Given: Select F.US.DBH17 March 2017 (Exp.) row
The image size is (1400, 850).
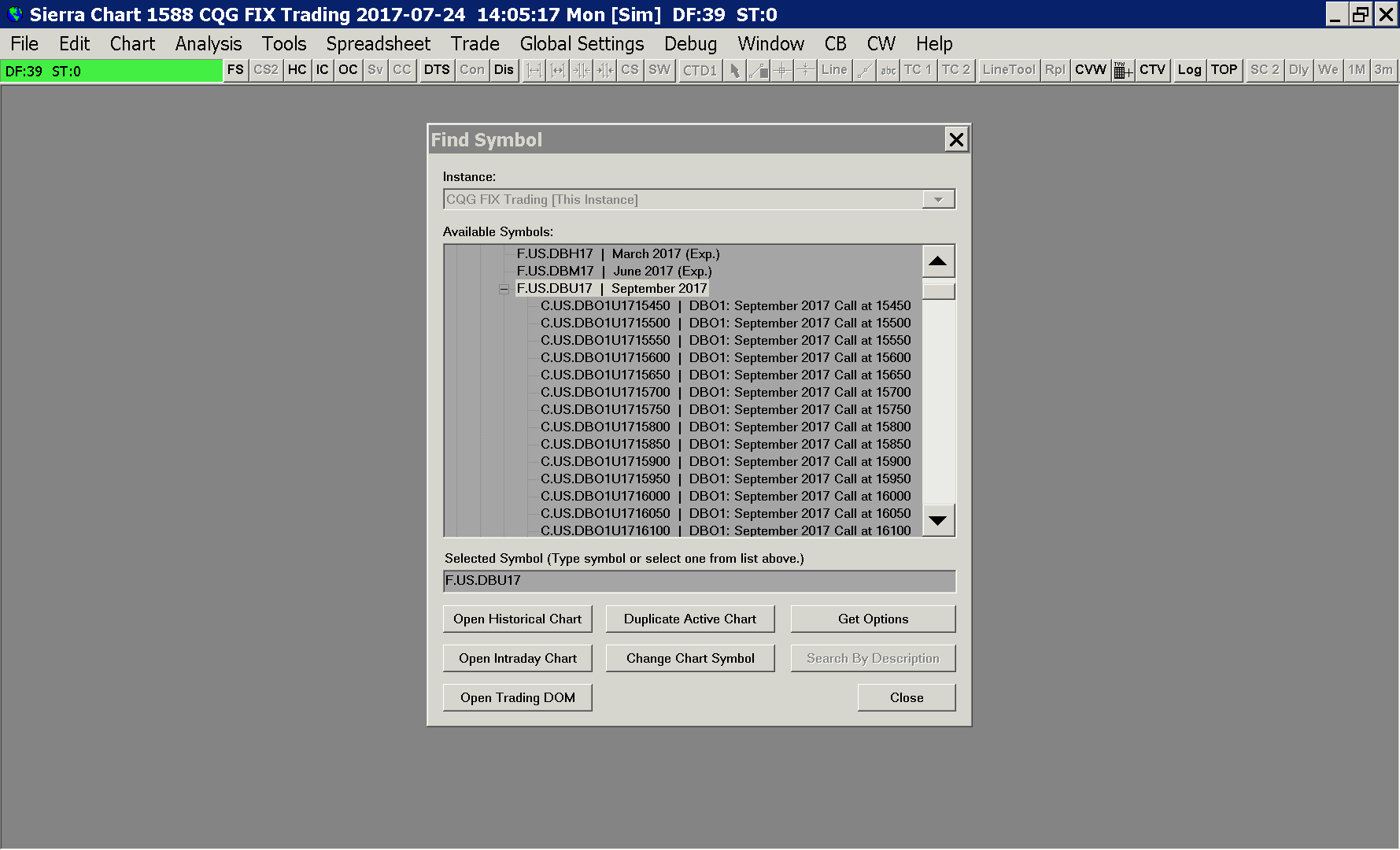Looking at the screenshot, I should pos(619,253).
